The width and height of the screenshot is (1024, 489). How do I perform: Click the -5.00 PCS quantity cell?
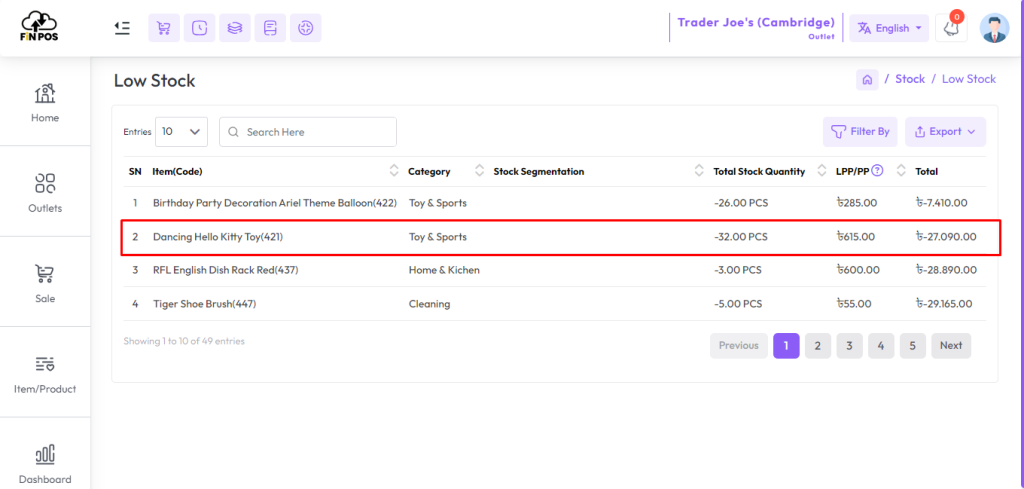pyautogui.click(x=738, y=304)
